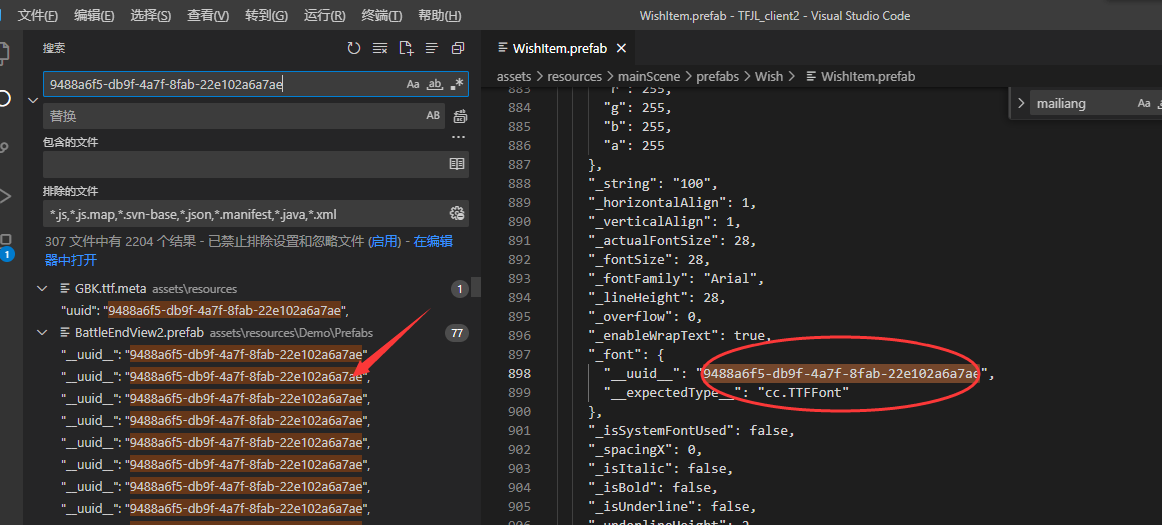Collapse the BattleEndView2.prefab result group
Image resolution: width=1162 pixels, height=525 pixels.
[x=42, y=333]
